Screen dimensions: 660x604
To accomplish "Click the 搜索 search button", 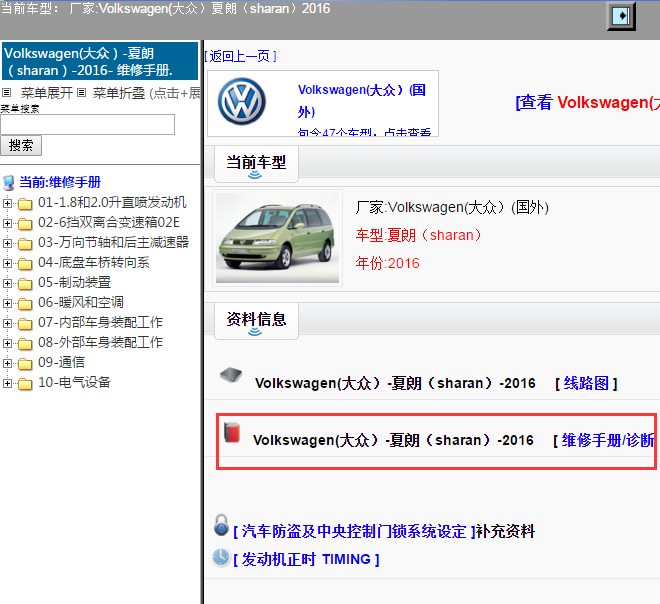I will [21, 146].
